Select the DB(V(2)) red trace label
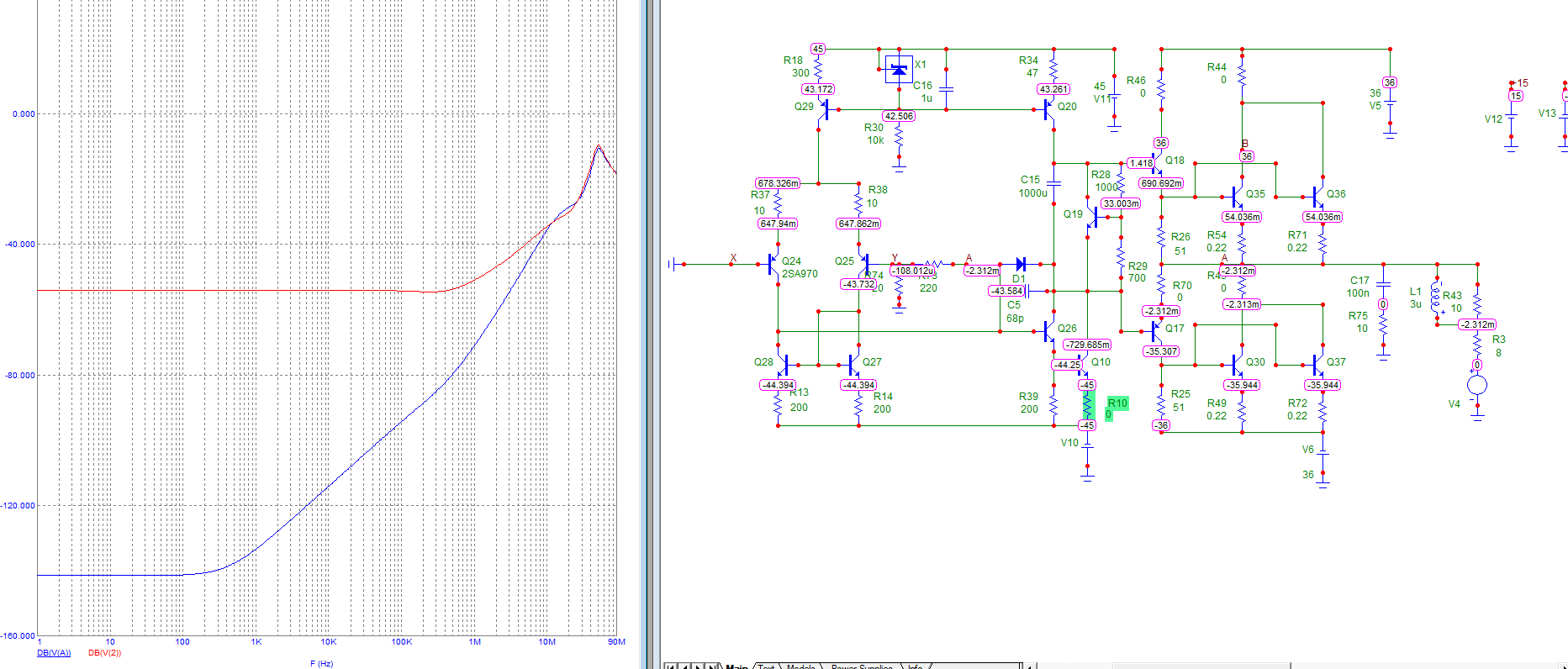 coord(104,653)
